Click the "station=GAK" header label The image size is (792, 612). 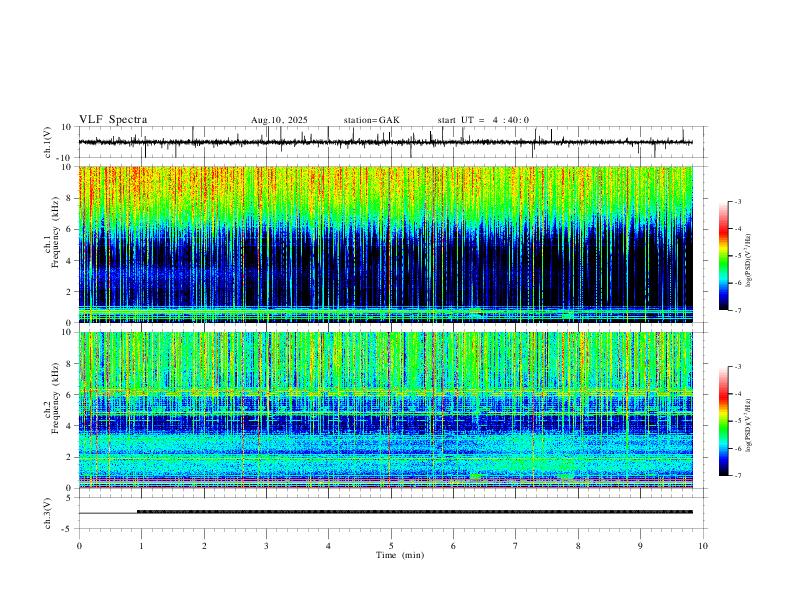[372, 120]
